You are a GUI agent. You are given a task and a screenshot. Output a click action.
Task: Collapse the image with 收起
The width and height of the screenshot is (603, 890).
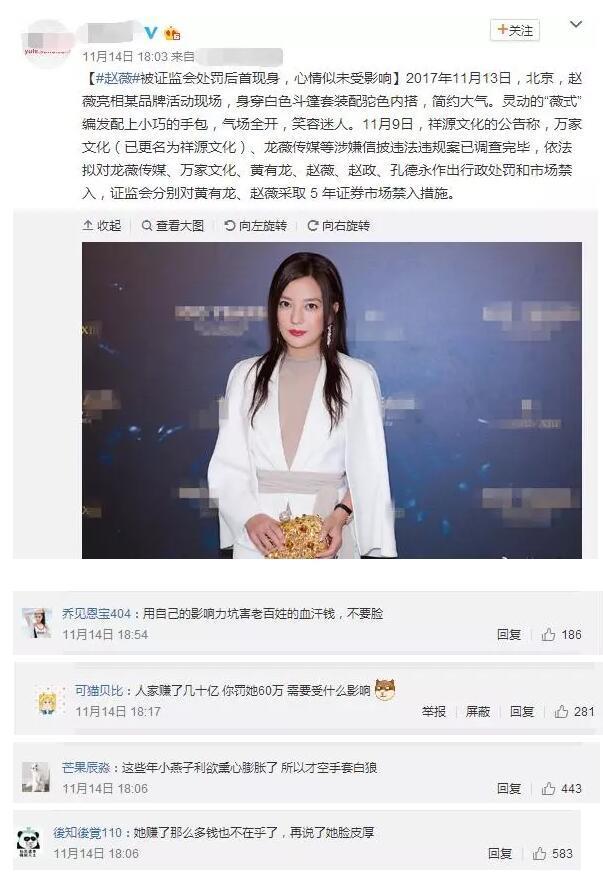102,226
